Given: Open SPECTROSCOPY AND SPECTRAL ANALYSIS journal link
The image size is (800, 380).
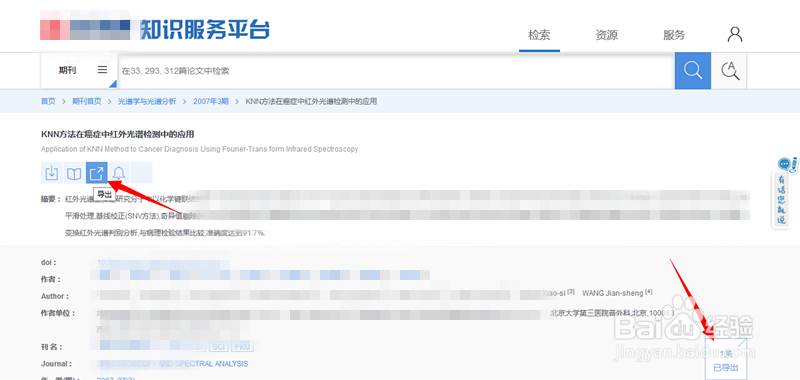Looking at the screenshot, I should click(x=172, y=364).
